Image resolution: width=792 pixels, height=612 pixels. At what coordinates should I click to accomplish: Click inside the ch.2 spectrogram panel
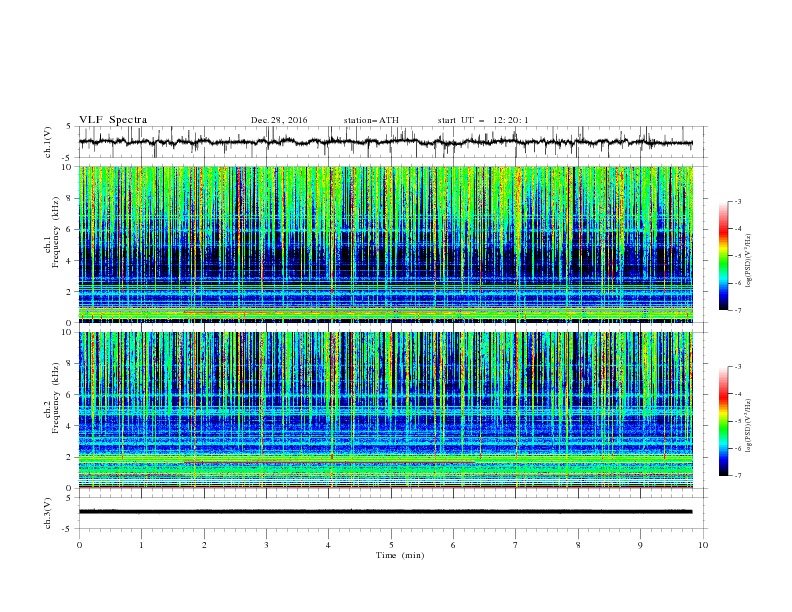point(386,410)
